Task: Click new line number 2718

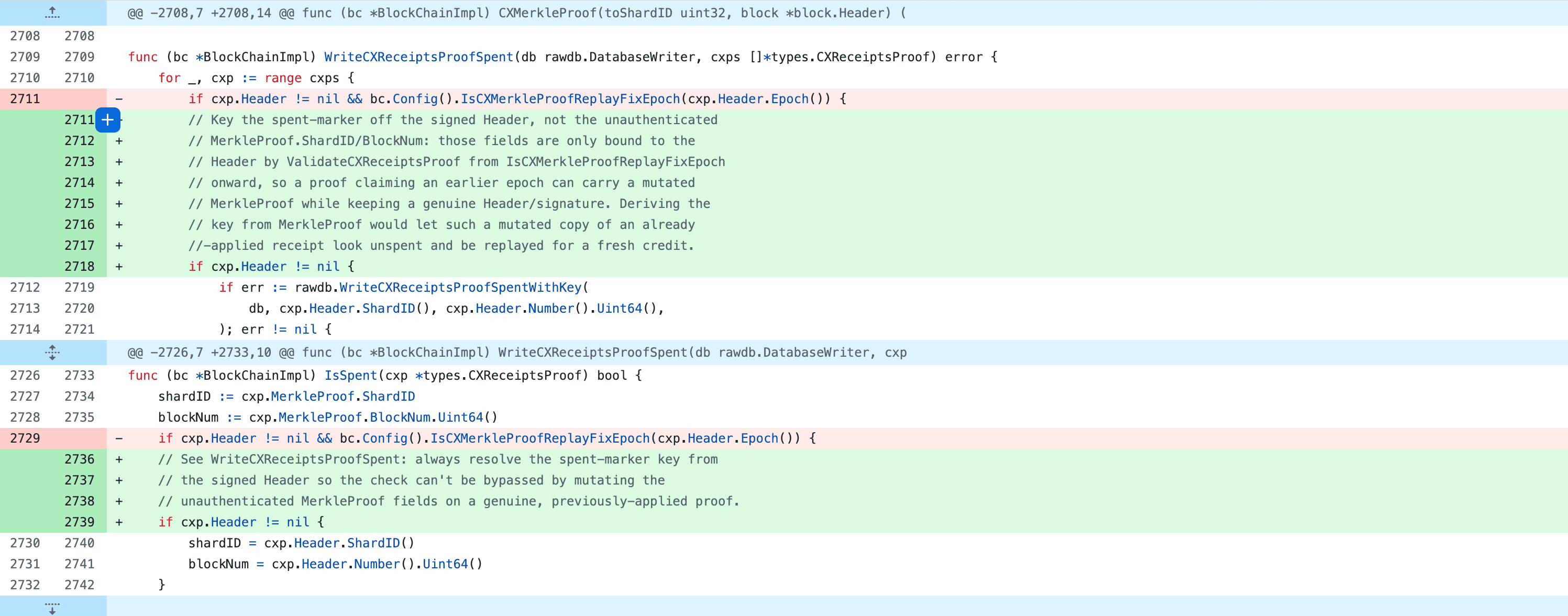Action: (80, 267)
